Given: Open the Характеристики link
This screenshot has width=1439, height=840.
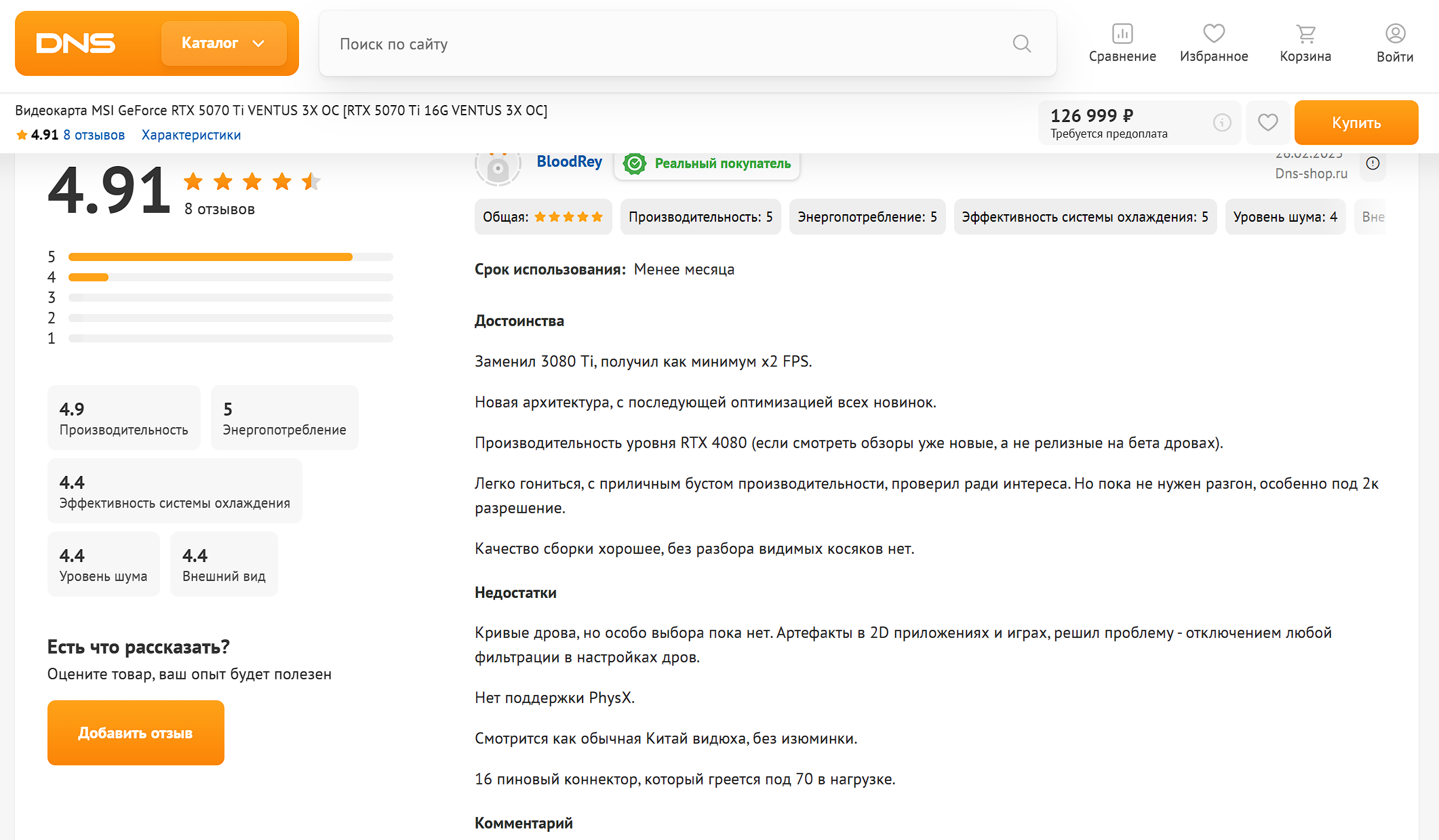Looking at the screenshot, I should [x=191, y=135].
